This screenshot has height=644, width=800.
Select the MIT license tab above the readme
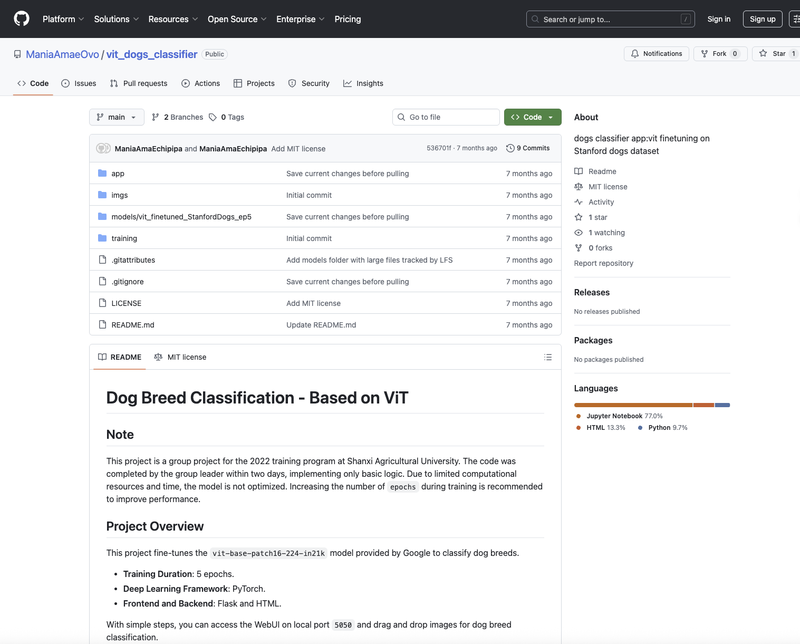click(180, 357)
